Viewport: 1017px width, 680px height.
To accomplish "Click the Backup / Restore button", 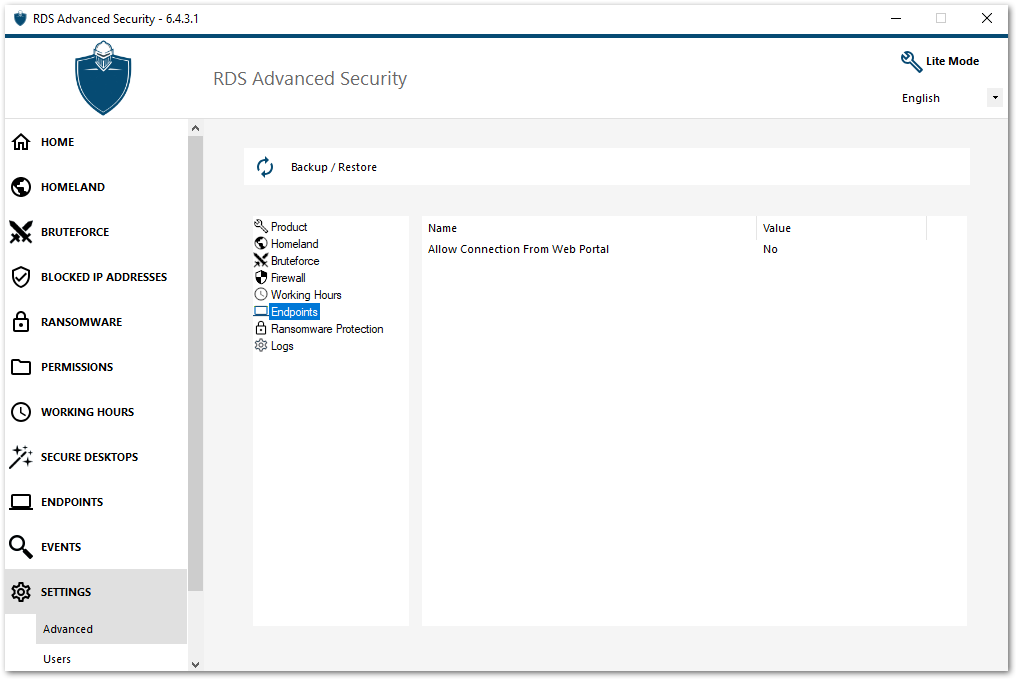I will [x=606, y=167].
